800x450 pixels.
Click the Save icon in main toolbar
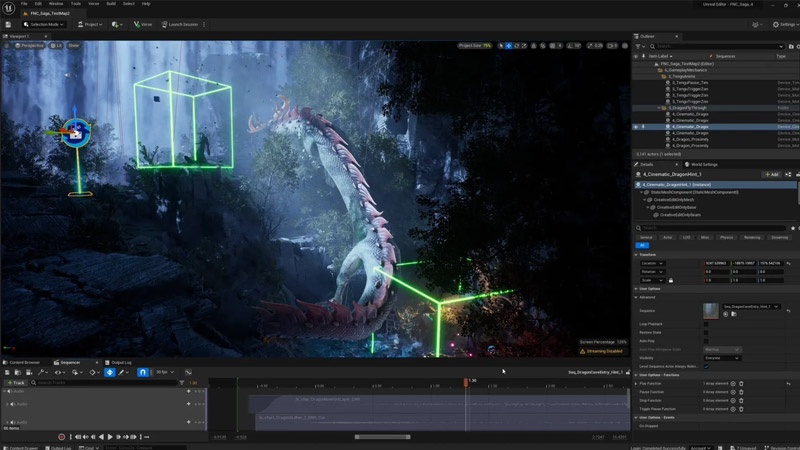click(8, 23)
